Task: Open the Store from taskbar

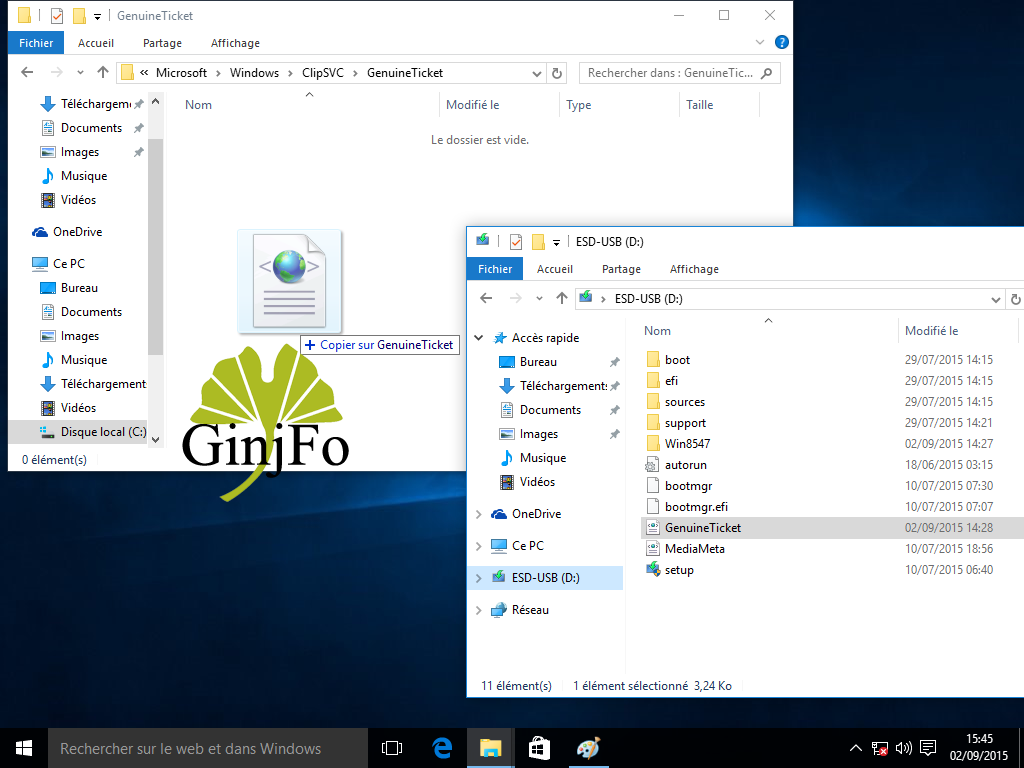Action: (539, 748)
